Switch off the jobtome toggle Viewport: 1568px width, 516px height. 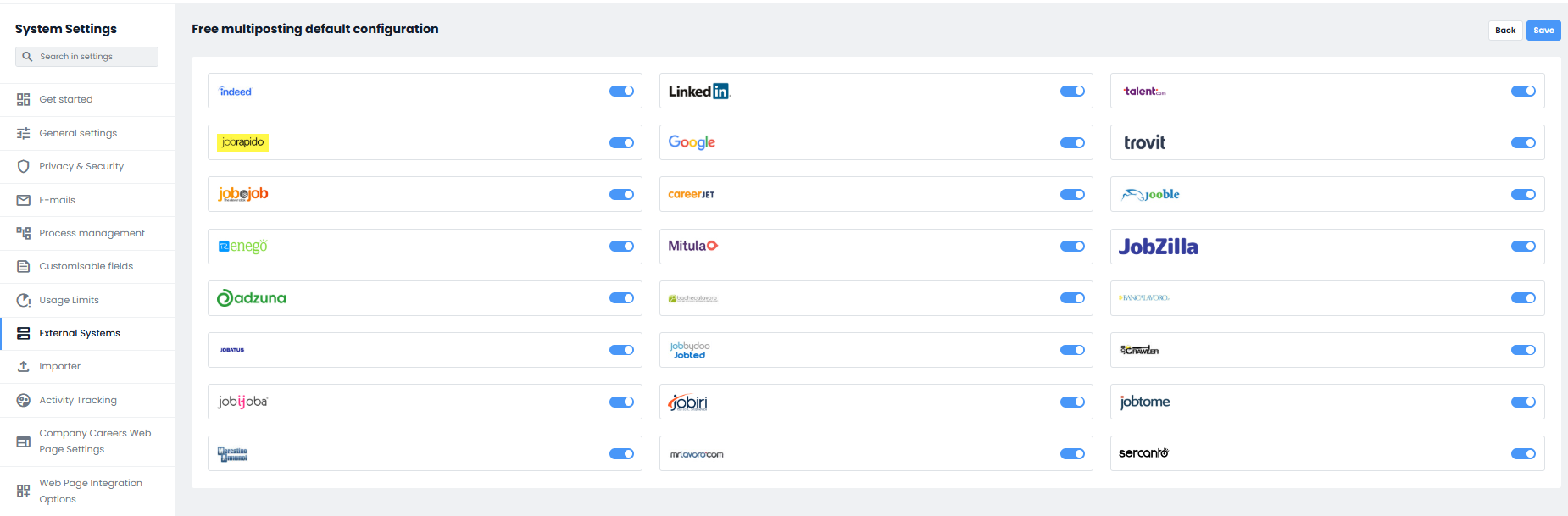point(1523,402)
